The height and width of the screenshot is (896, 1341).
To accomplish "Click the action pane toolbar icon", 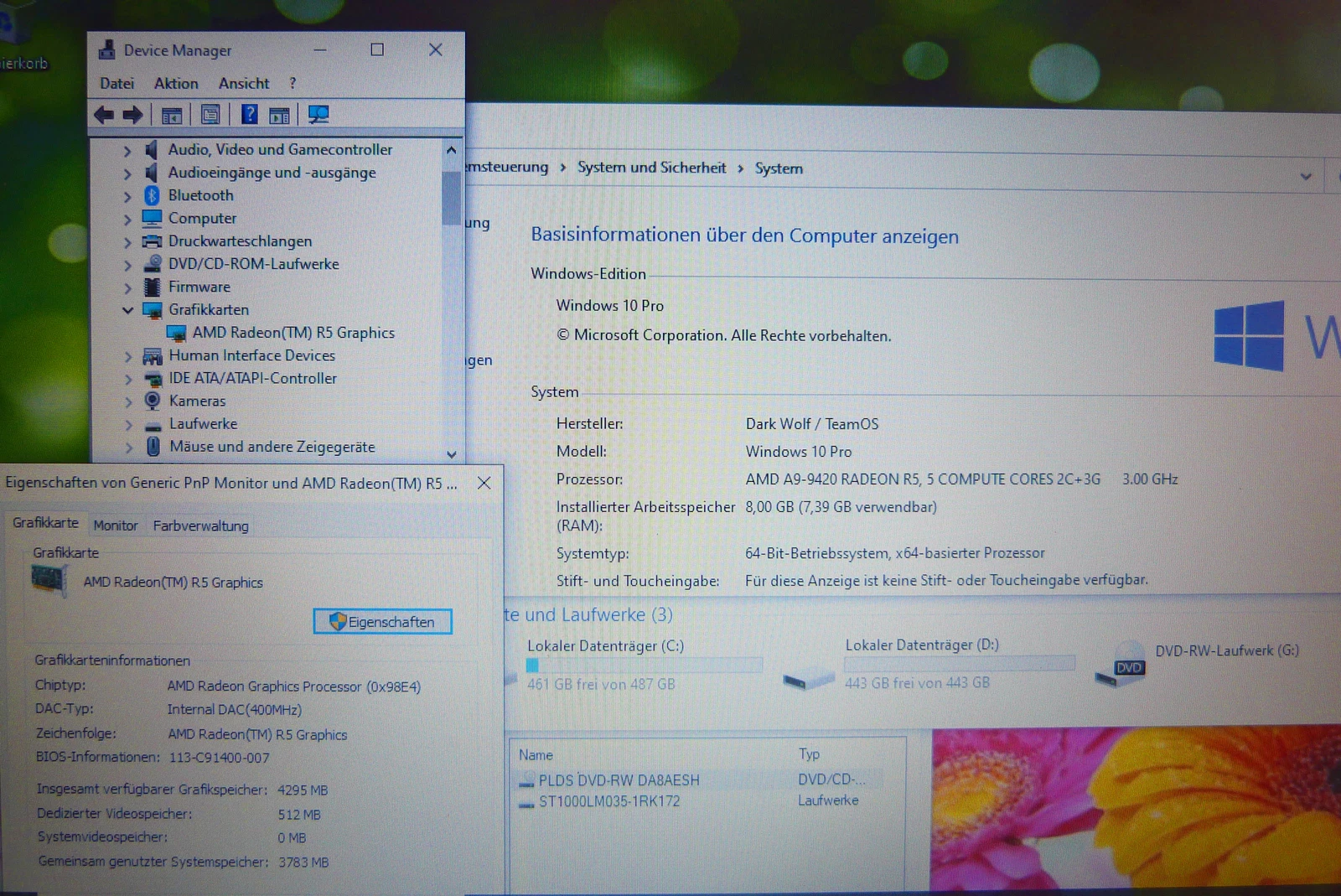I will (279, 116).
